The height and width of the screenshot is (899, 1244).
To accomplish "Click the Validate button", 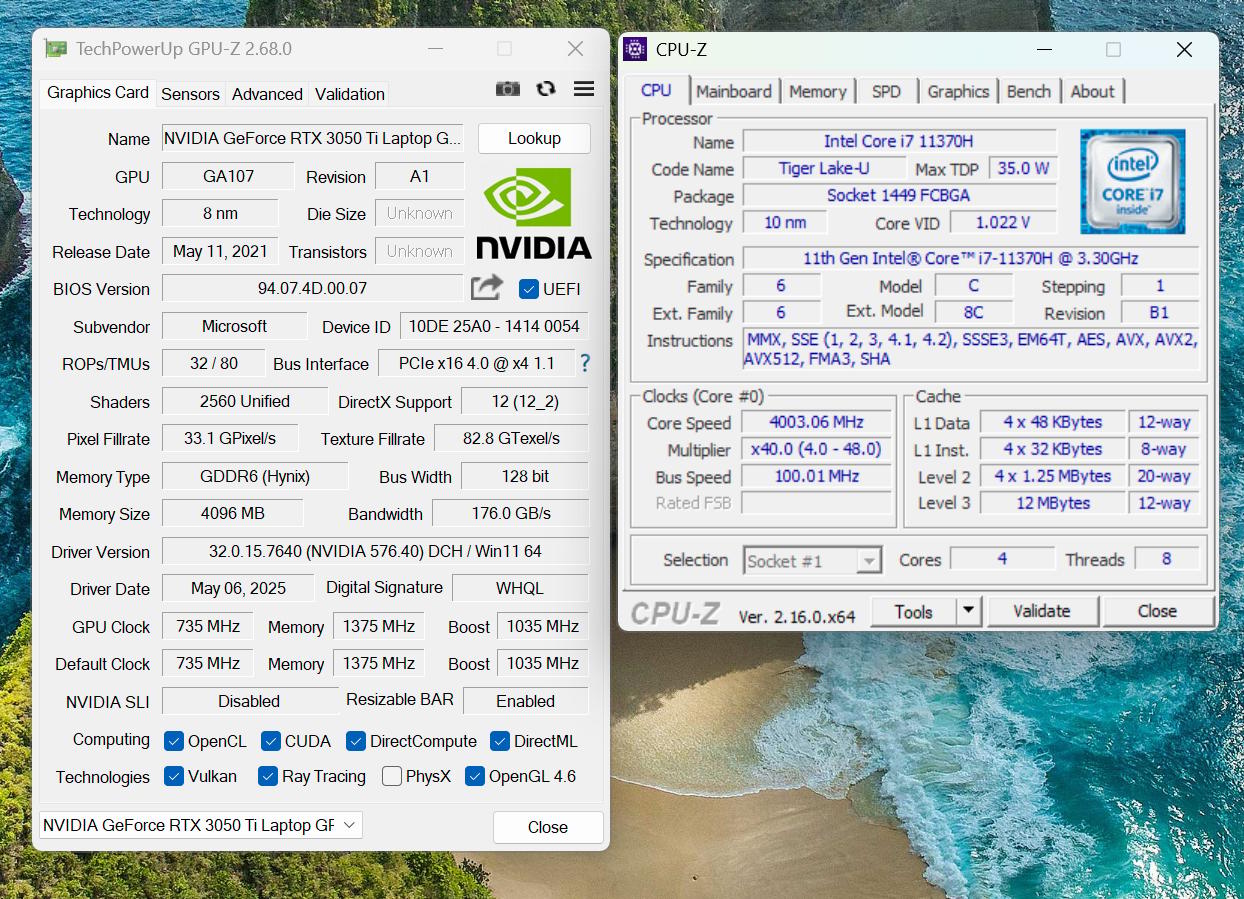I will pos(1042,611).
